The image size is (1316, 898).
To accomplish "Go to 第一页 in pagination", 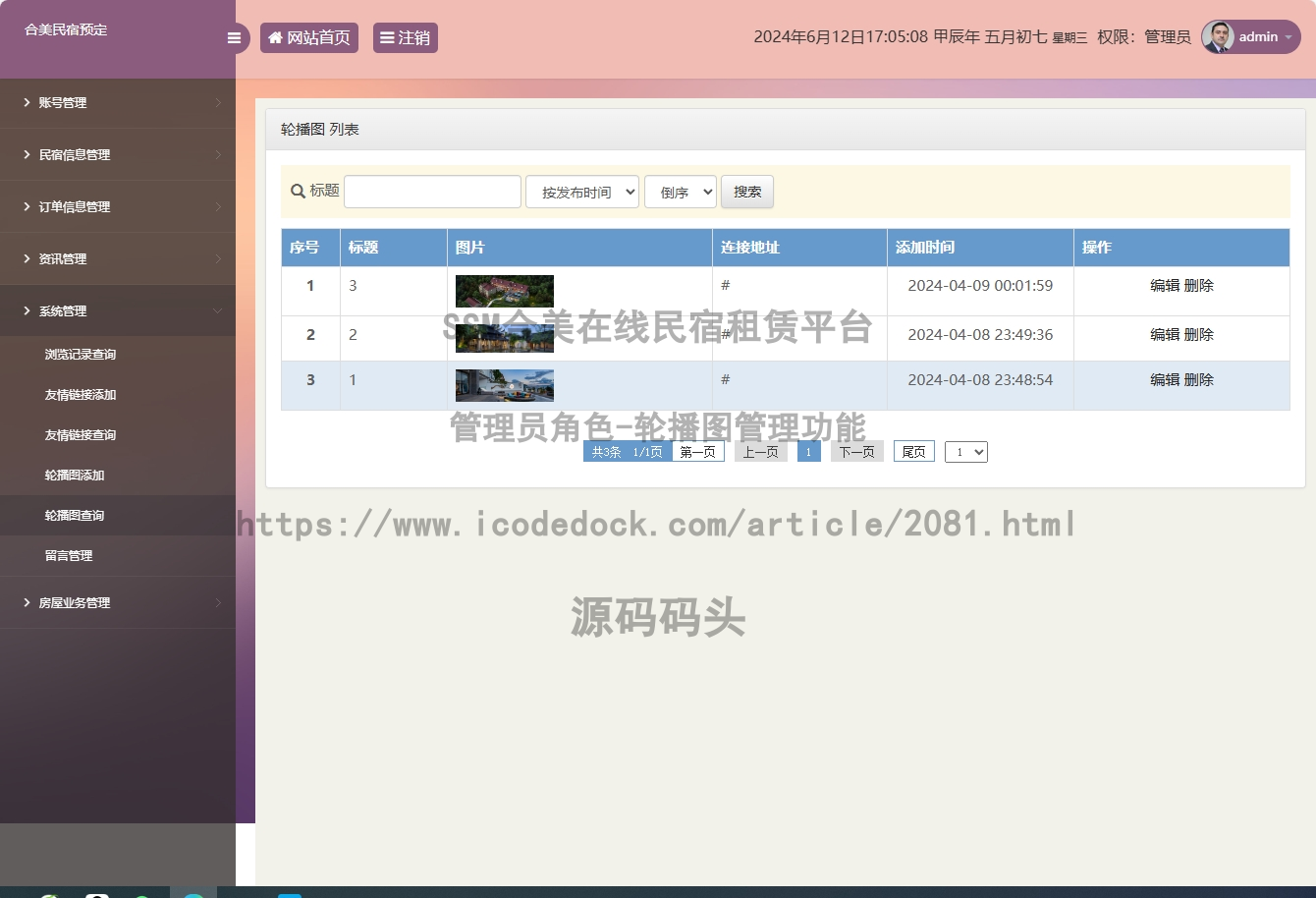I will pos(698,452).
